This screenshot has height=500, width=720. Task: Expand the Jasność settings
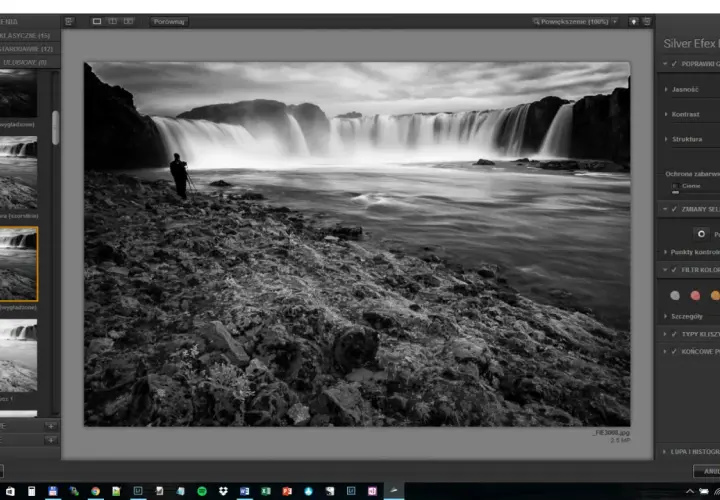pos(666,90)
